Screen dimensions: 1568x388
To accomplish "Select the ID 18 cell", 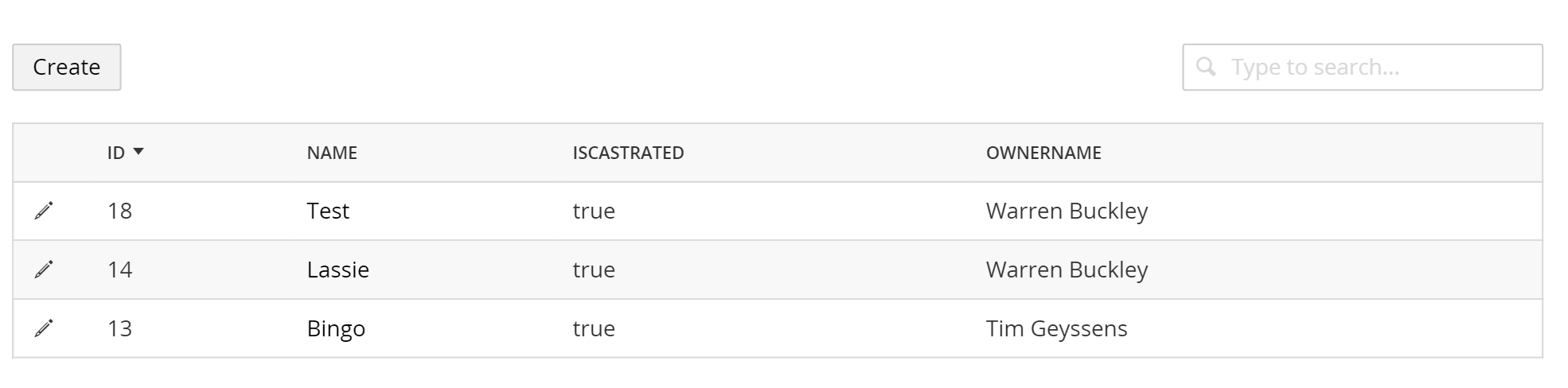I will (x=119, y=211).
